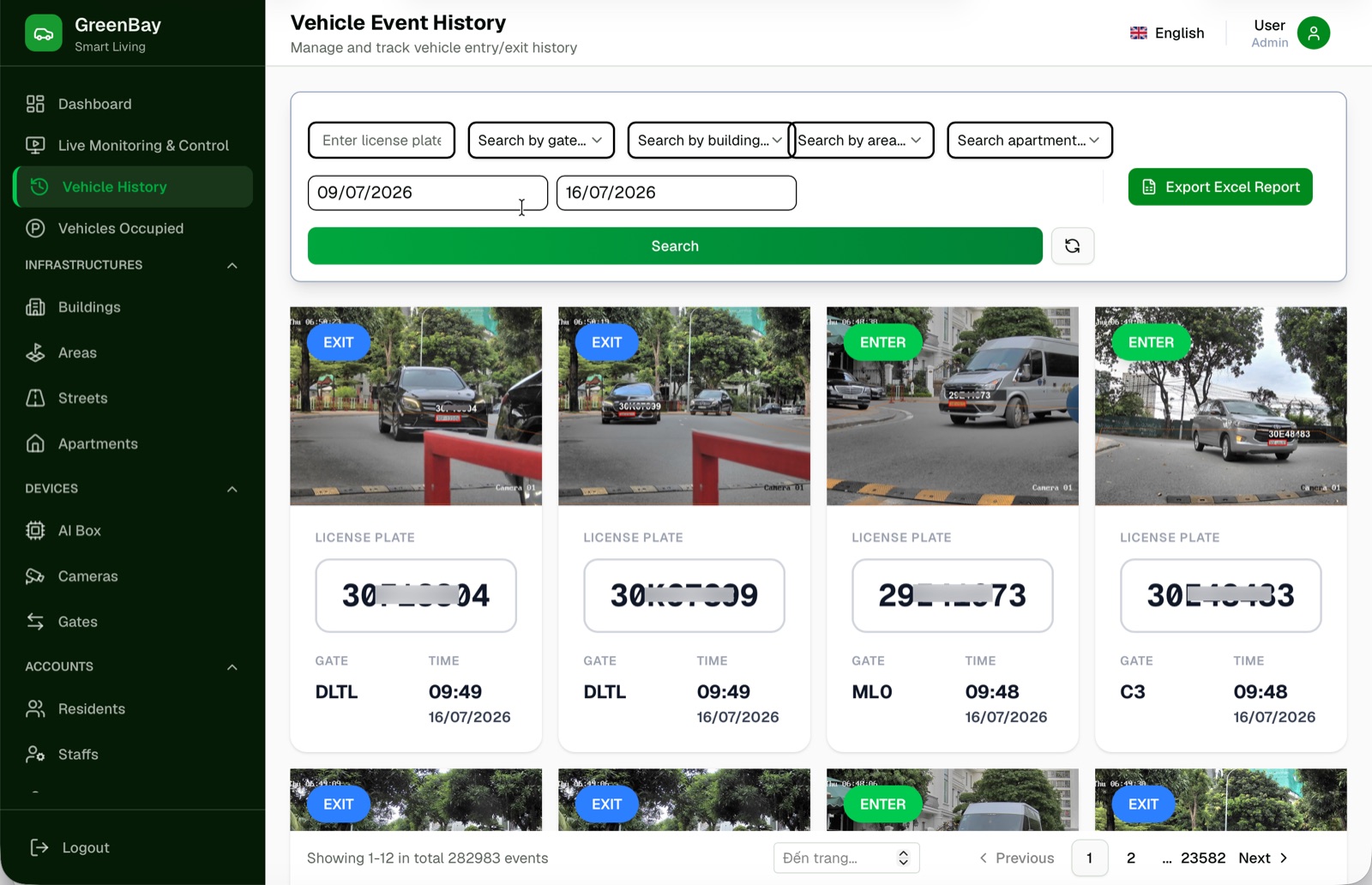Click the Excel file icon on export button
The height and width of the screenshot is (885, 1372).
point(1149,187)
